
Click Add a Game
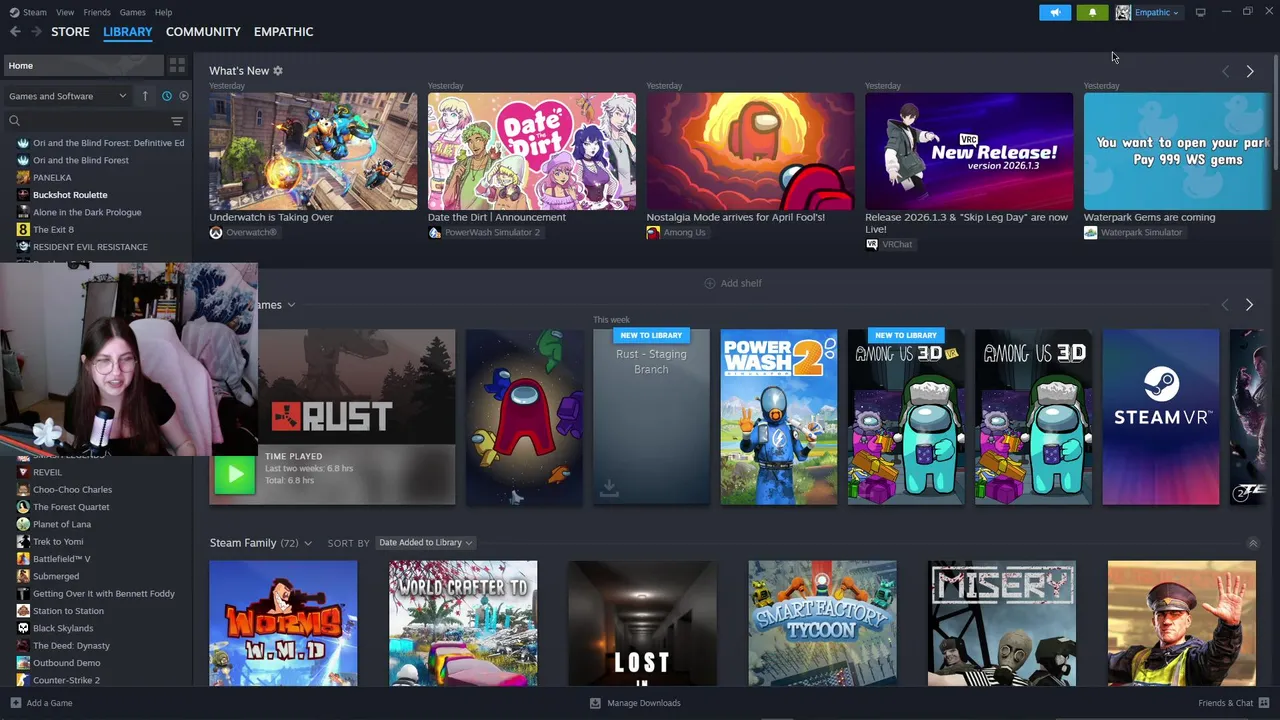[41, 703]
